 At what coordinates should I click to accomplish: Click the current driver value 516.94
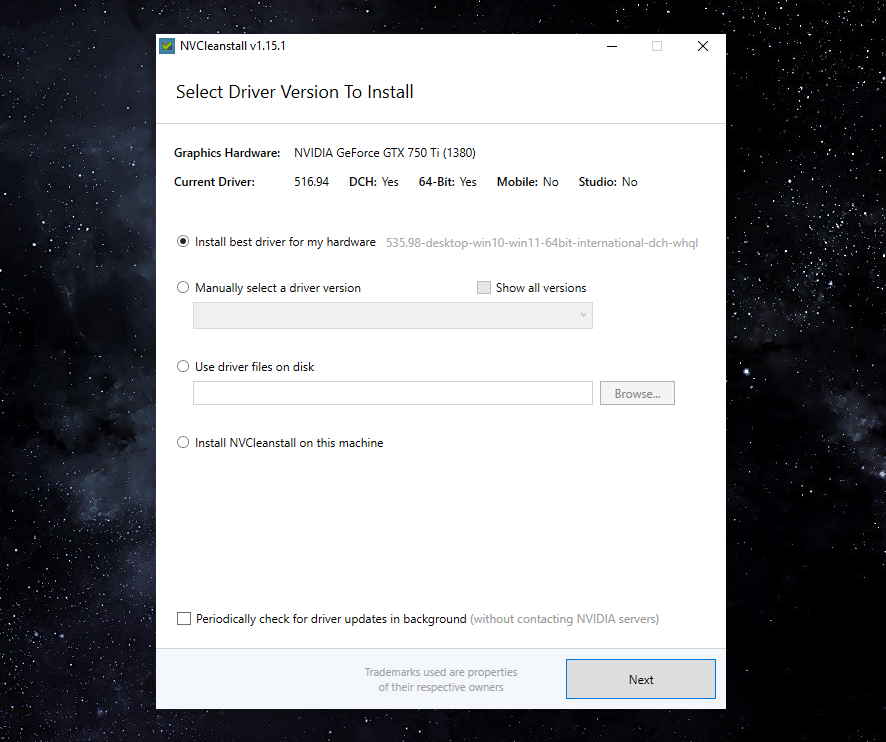[311, 182]
